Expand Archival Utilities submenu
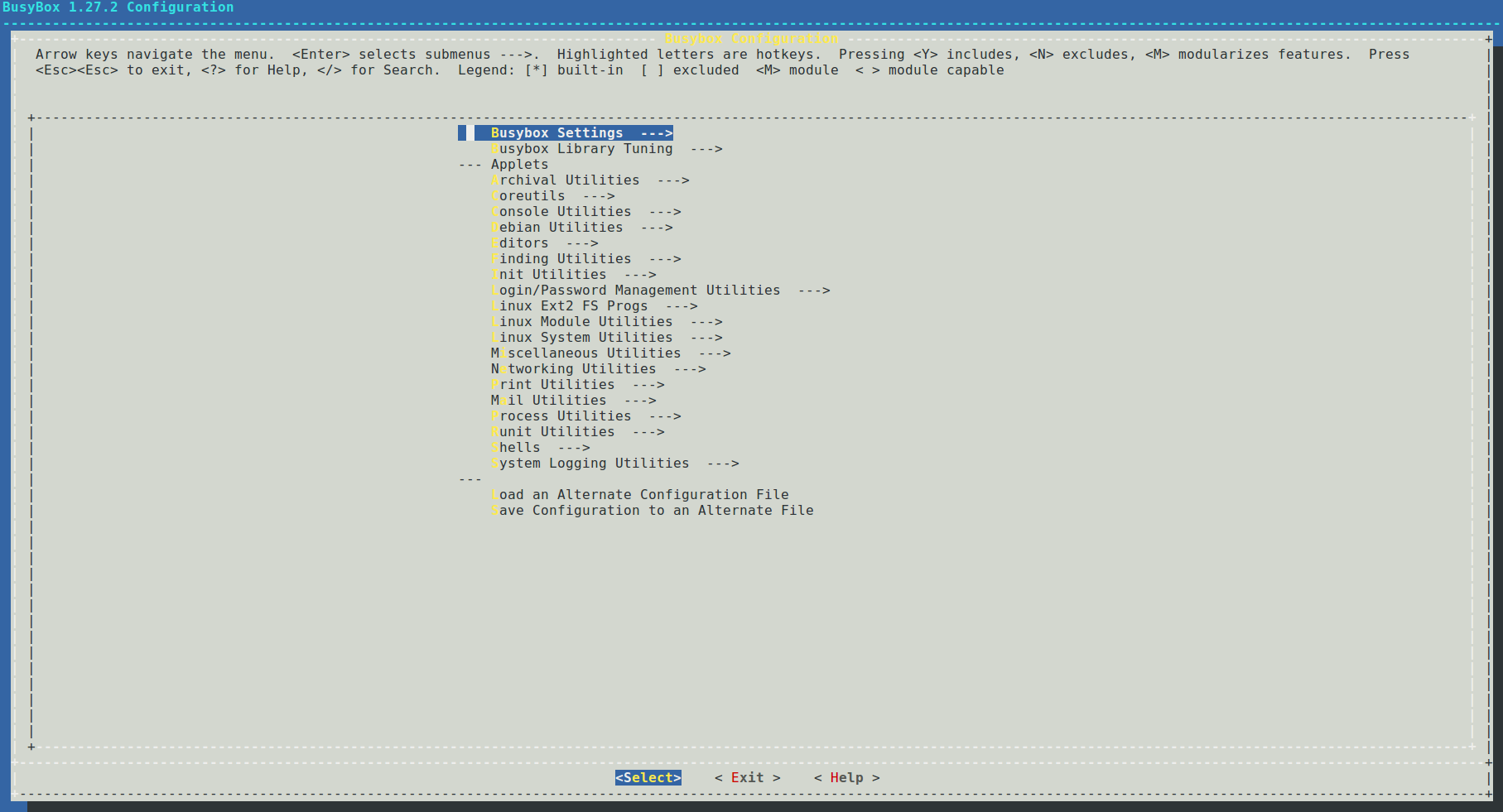The height and width of the screenshot is (812, 1503). (590, 180)
